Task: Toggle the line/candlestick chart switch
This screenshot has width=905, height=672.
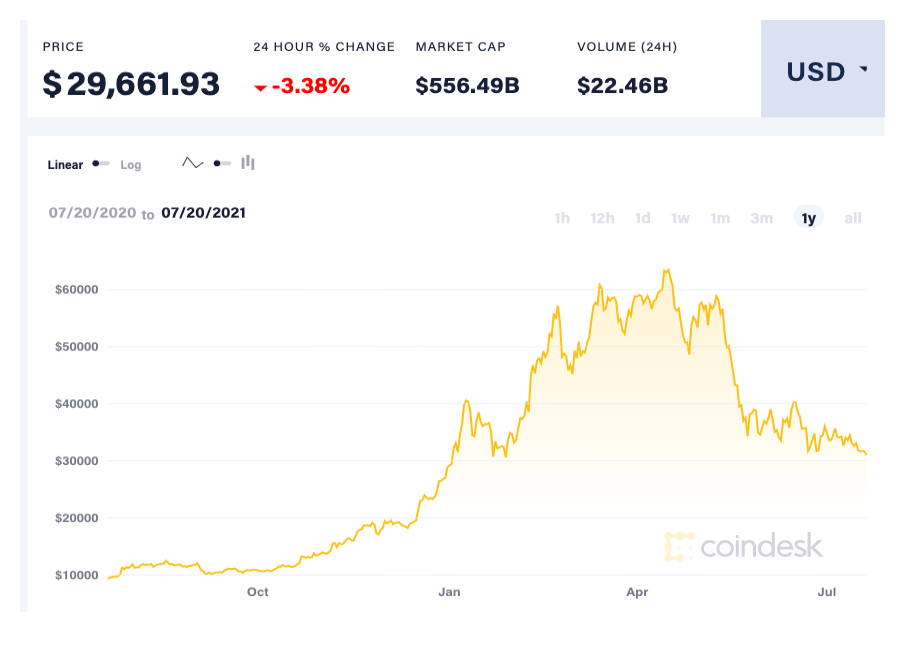Action: tap(222, 164)
